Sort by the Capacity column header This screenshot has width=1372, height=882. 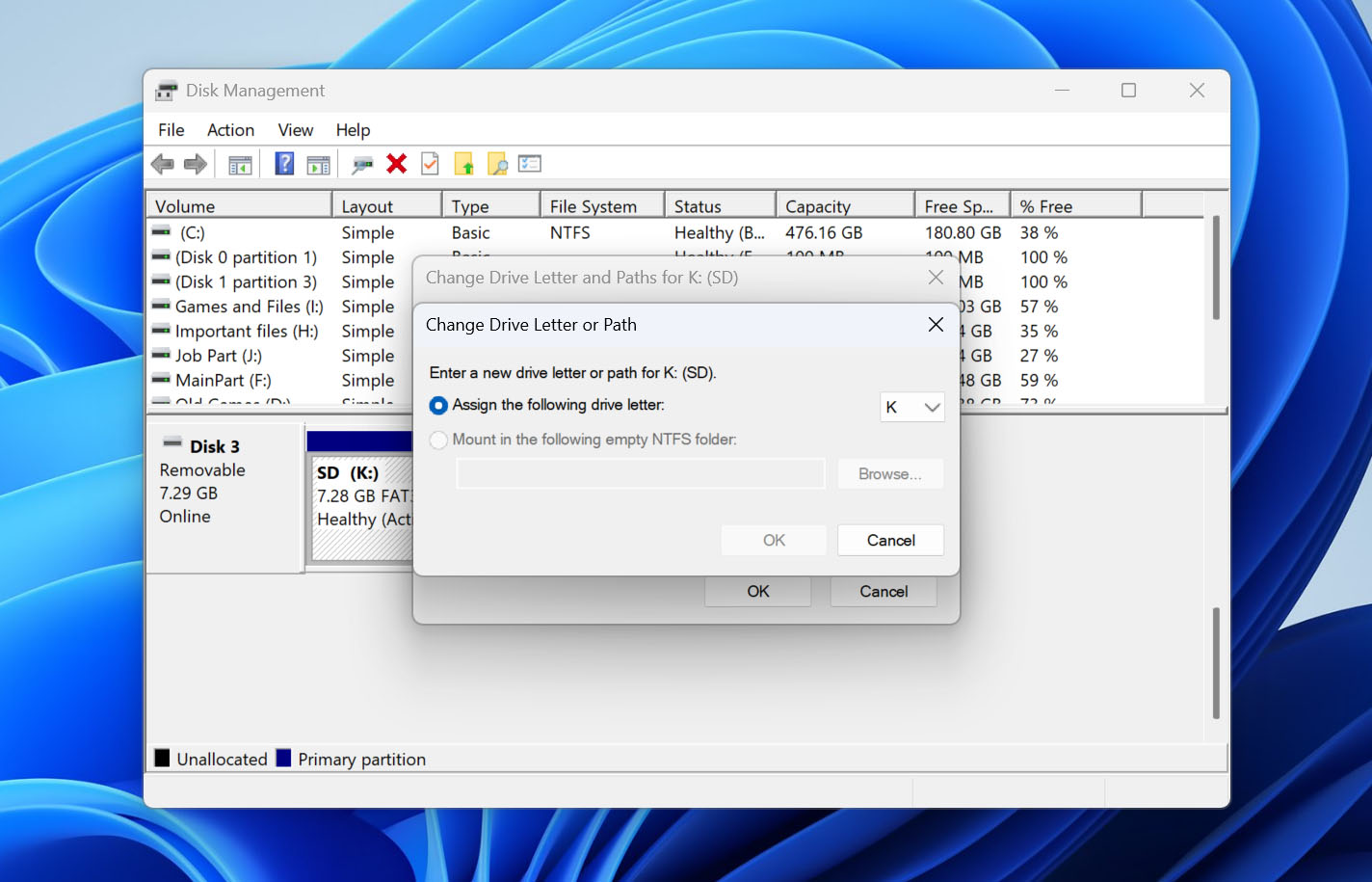(845, 206)
